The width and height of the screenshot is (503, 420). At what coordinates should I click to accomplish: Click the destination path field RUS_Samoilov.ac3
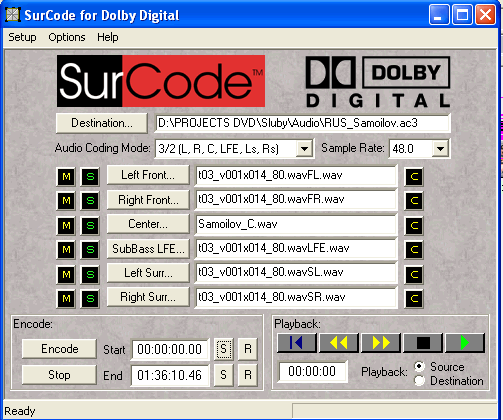(x=302, y=123)
